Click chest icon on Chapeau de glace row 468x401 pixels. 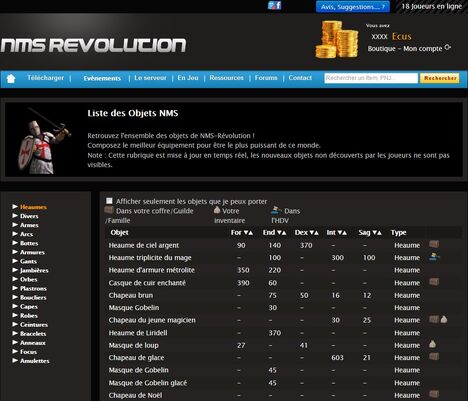[x=434, y=357]
